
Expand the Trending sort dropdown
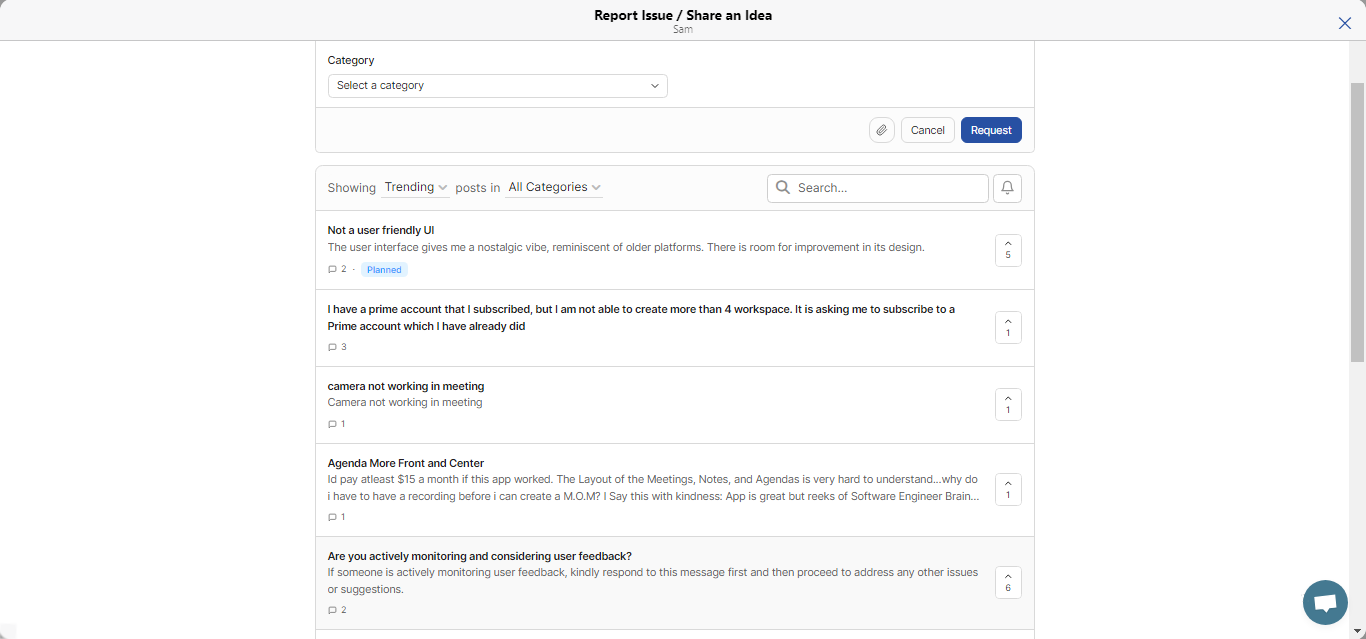(415, 188)
